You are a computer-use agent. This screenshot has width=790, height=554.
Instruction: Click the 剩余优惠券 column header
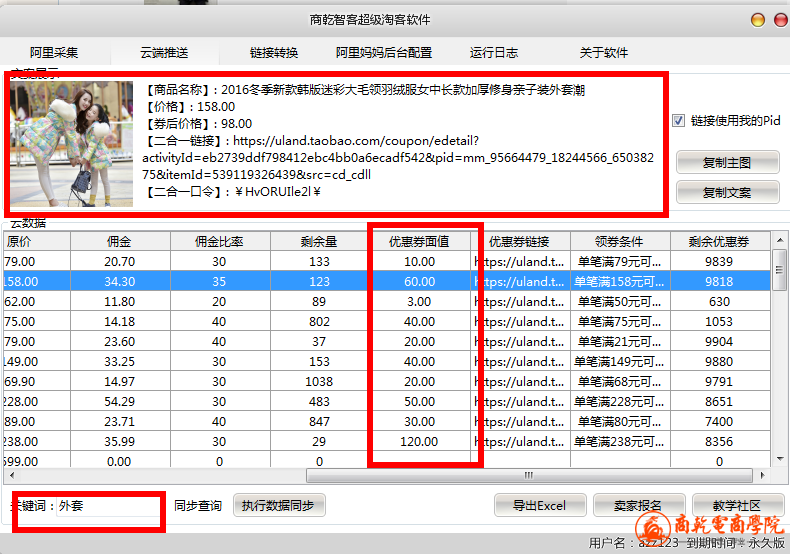[719, 241]
